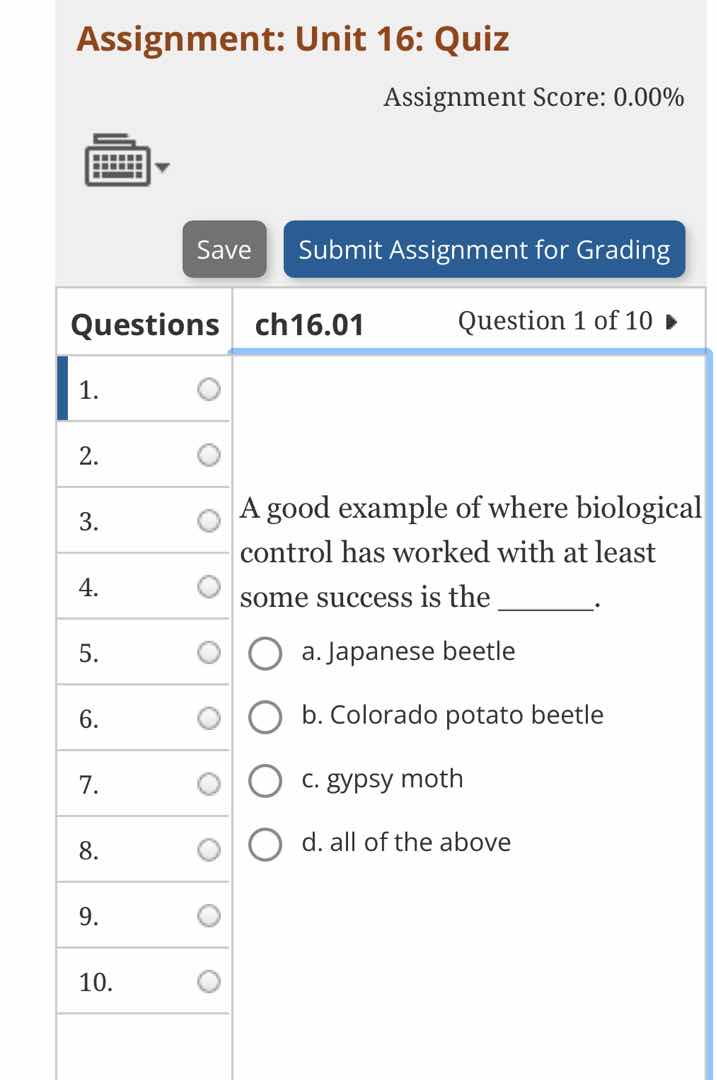The image size is (717, 1080).
Task: Select d. all of the above
Action: [x=264, y=845]
